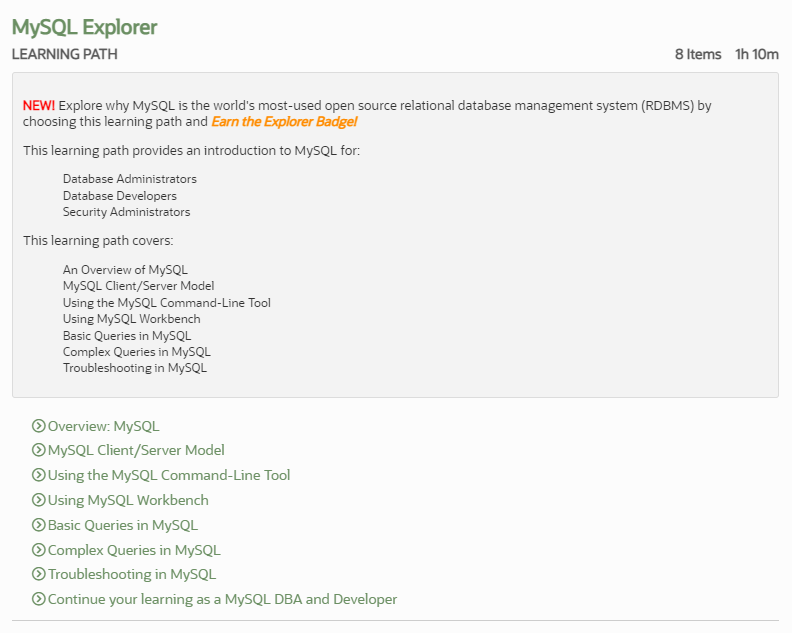Click the arrow icon beside Using the MySQL Command-Line Tool
Image resolution: width=792 pixels, height=633 pixels.
(x=38, y=475)
